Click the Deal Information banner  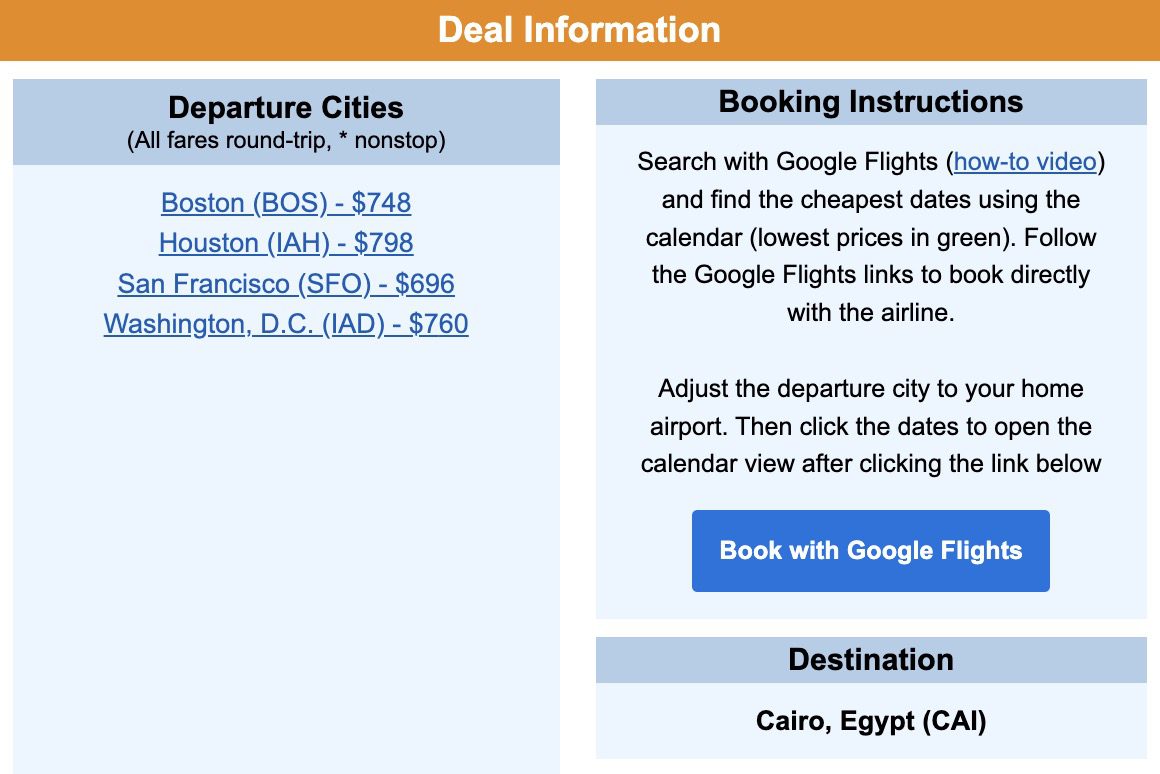580,30
